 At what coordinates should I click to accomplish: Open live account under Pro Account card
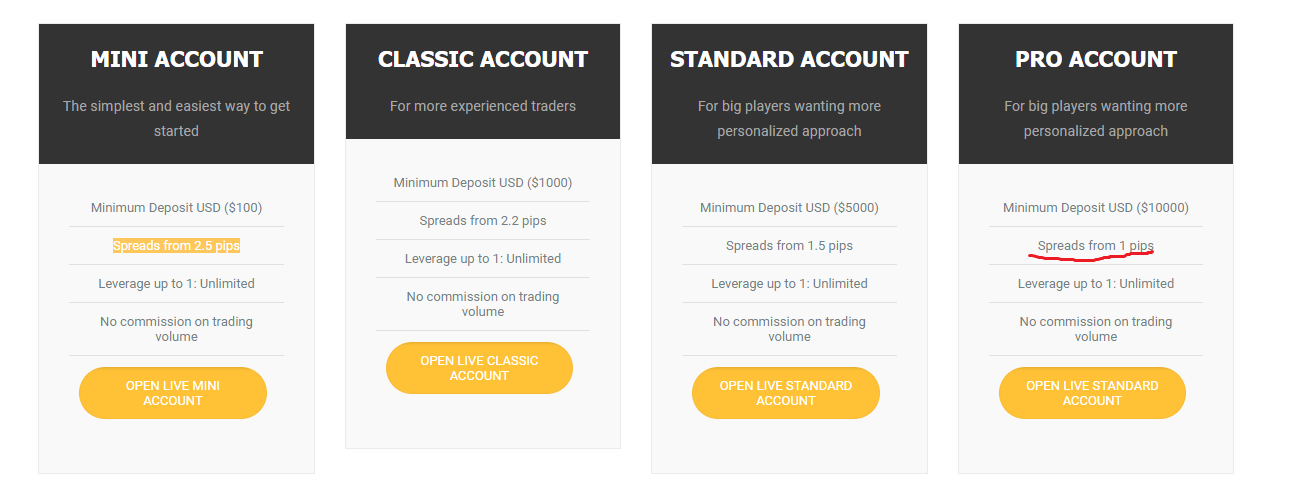click(1092, 393)
